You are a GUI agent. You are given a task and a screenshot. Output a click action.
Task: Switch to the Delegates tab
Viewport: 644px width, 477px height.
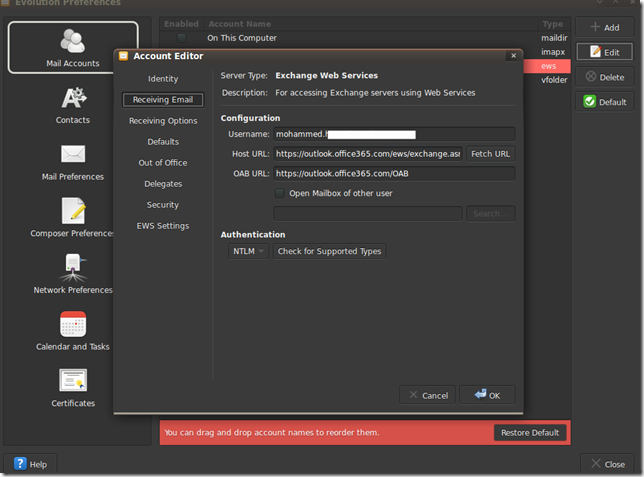coord(163,184)
